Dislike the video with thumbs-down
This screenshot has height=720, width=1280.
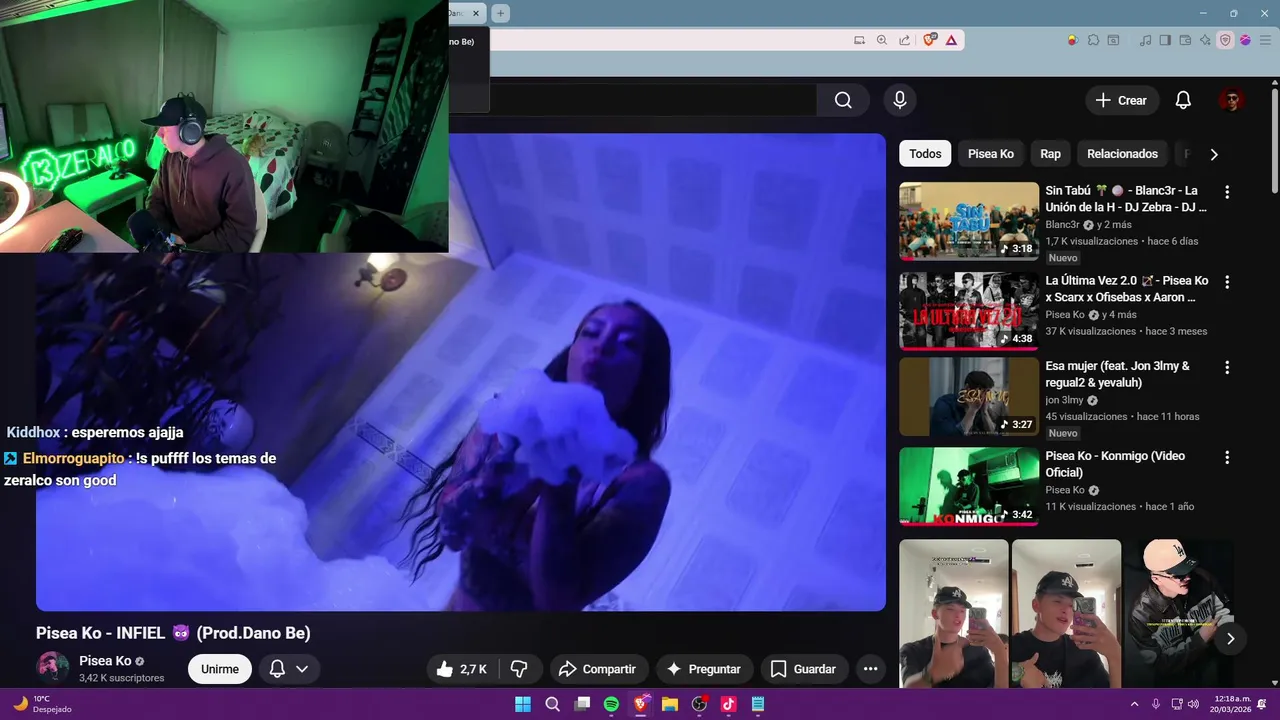click(x=519, y=669)
